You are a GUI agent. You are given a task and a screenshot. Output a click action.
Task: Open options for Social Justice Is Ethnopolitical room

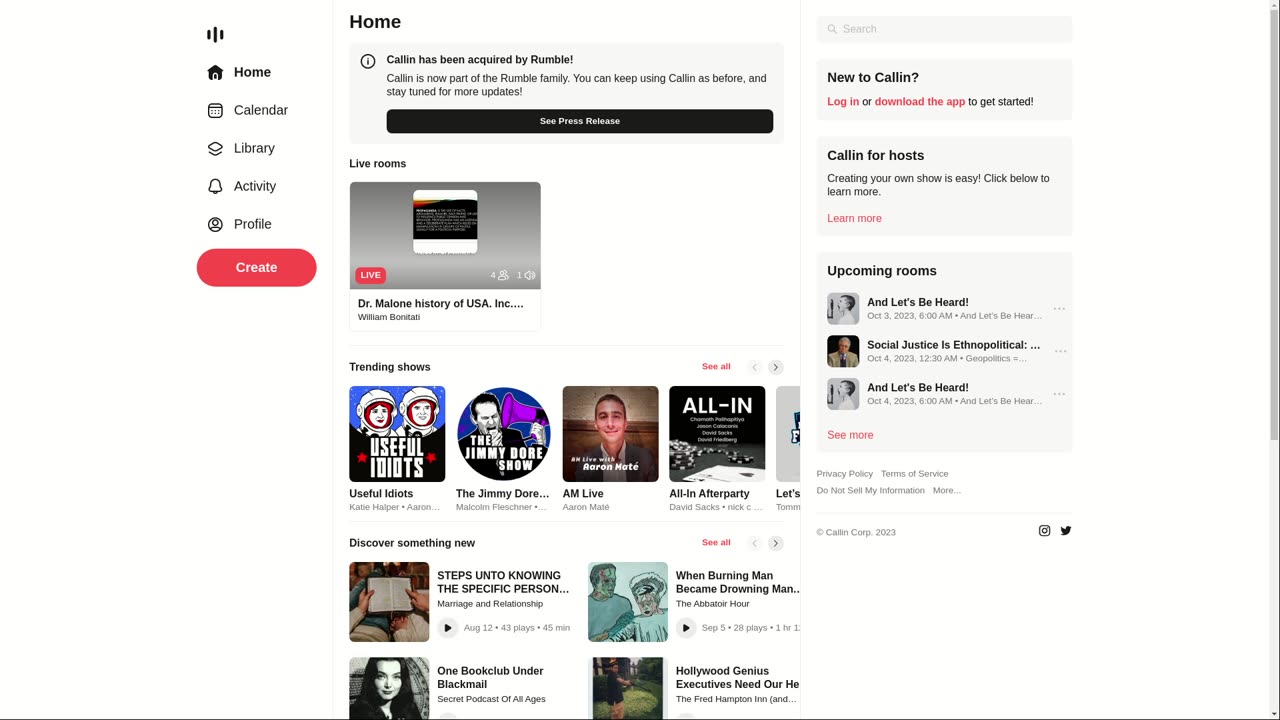pyautogui.click(x=1059, y=352)
